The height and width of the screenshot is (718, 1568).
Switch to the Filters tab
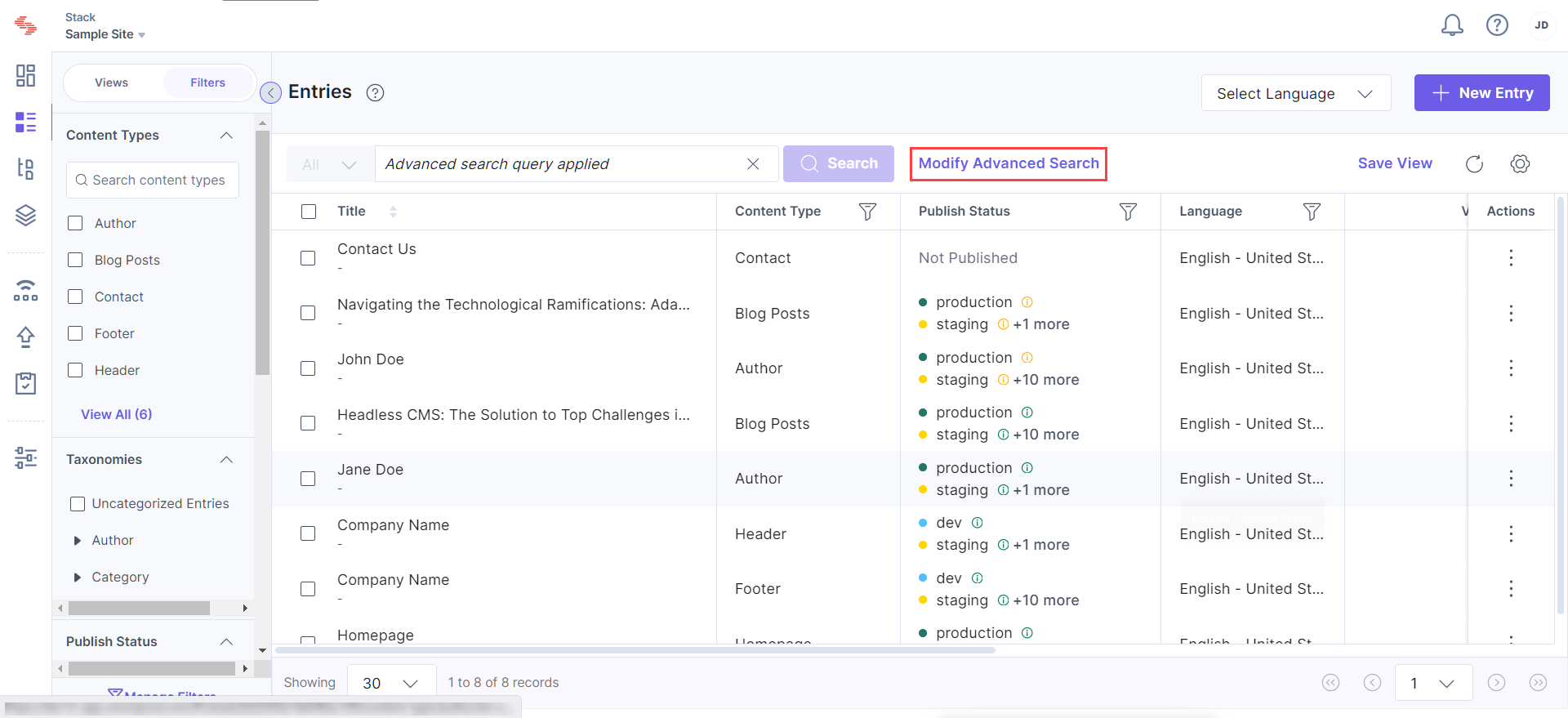point(208,83)
